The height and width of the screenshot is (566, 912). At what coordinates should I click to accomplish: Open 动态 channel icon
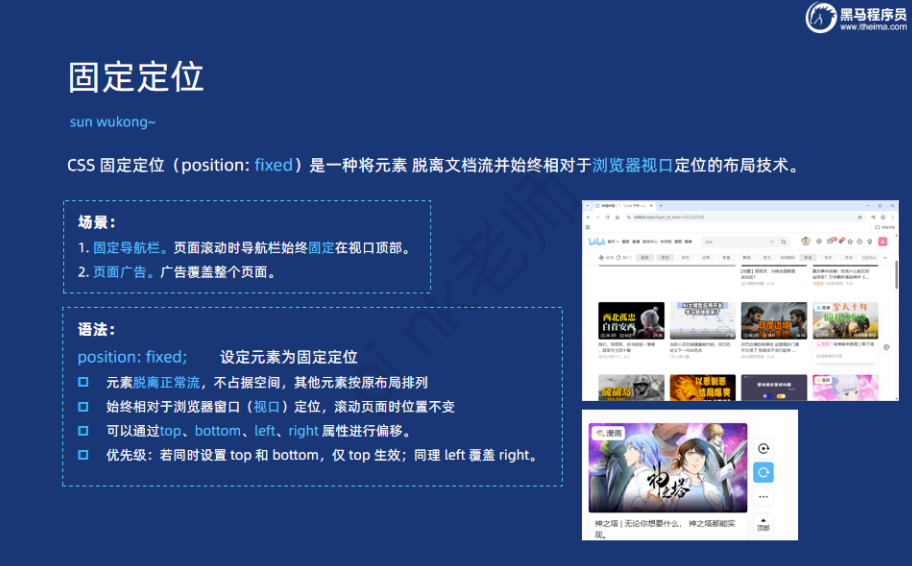point(601,258)
